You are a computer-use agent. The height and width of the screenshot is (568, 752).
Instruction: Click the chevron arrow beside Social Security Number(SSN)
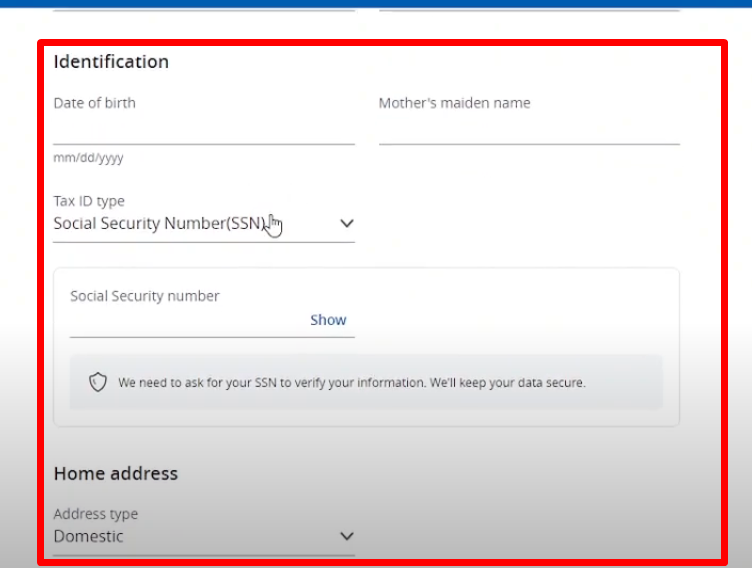(x=347, y=223)
